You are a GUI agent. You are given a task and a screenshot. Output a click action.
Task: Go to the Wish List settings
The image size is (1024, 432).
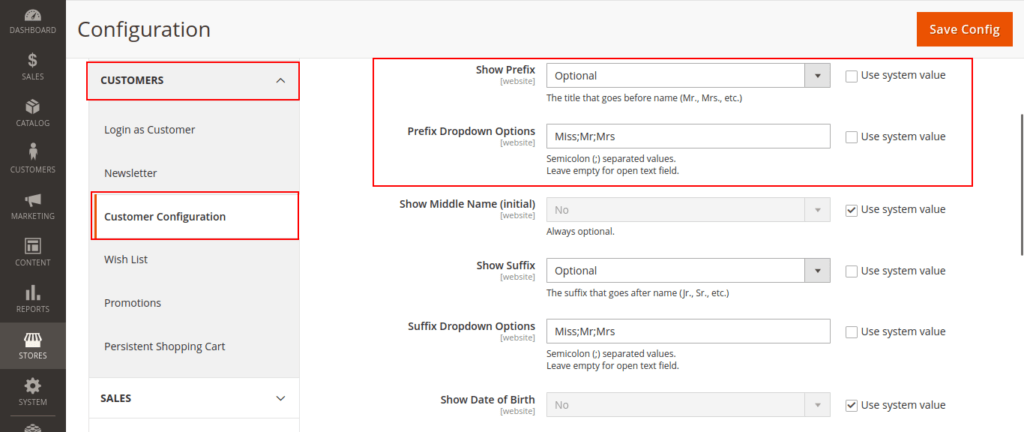click(x=126, y=260)
